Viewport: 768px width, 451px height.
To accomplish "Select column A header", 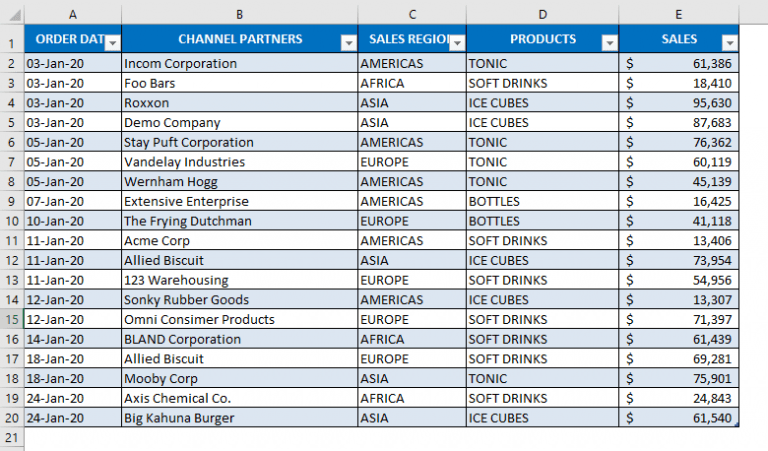I will tap(72, 14).
